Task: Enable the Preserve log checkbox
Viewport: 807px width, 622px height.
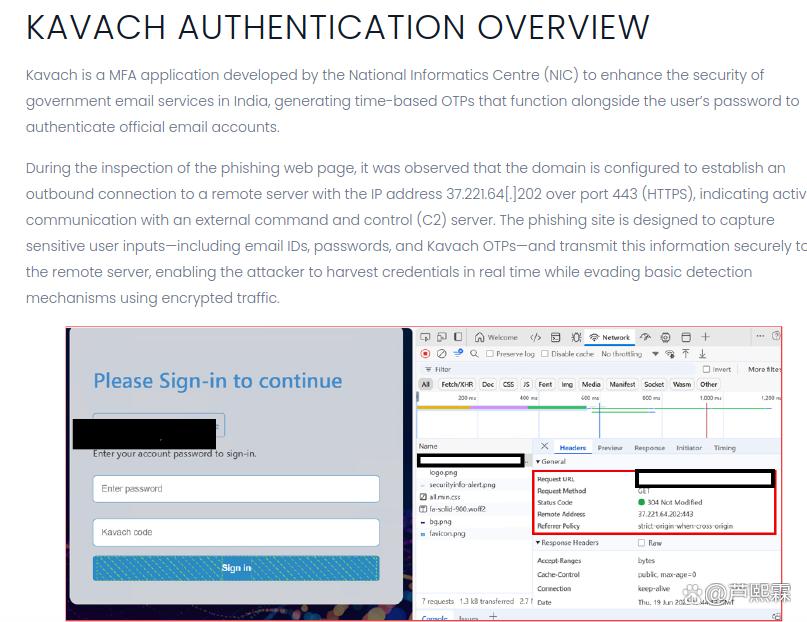Action: click(490, 353)
